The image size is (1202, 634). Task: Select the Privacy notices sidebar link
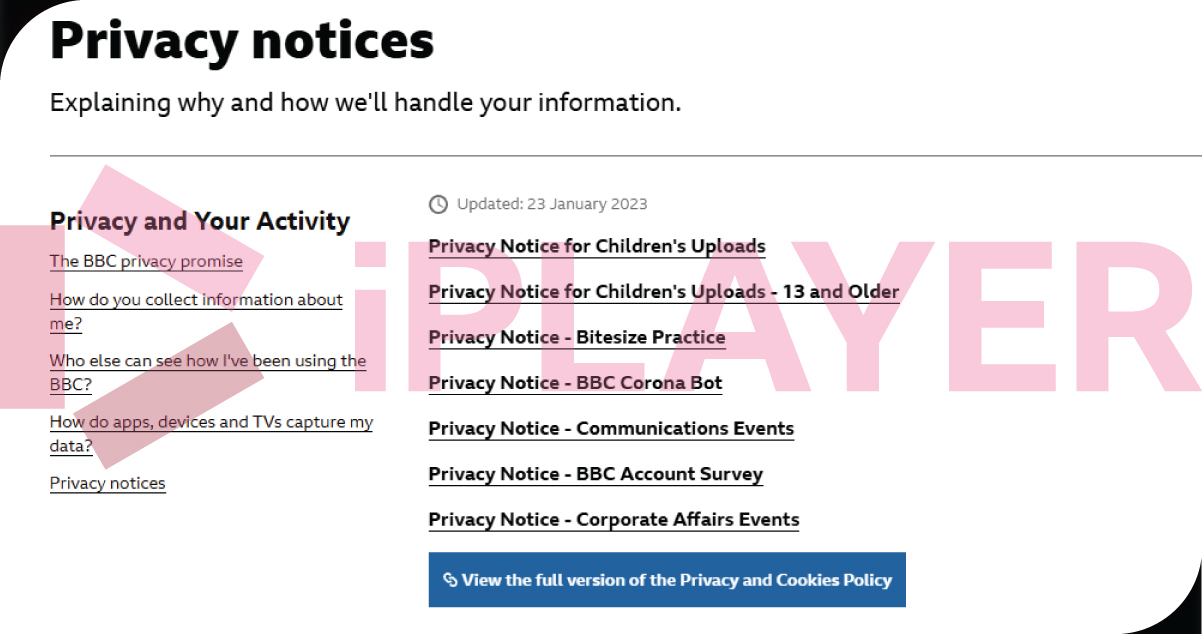pos(108,484)
